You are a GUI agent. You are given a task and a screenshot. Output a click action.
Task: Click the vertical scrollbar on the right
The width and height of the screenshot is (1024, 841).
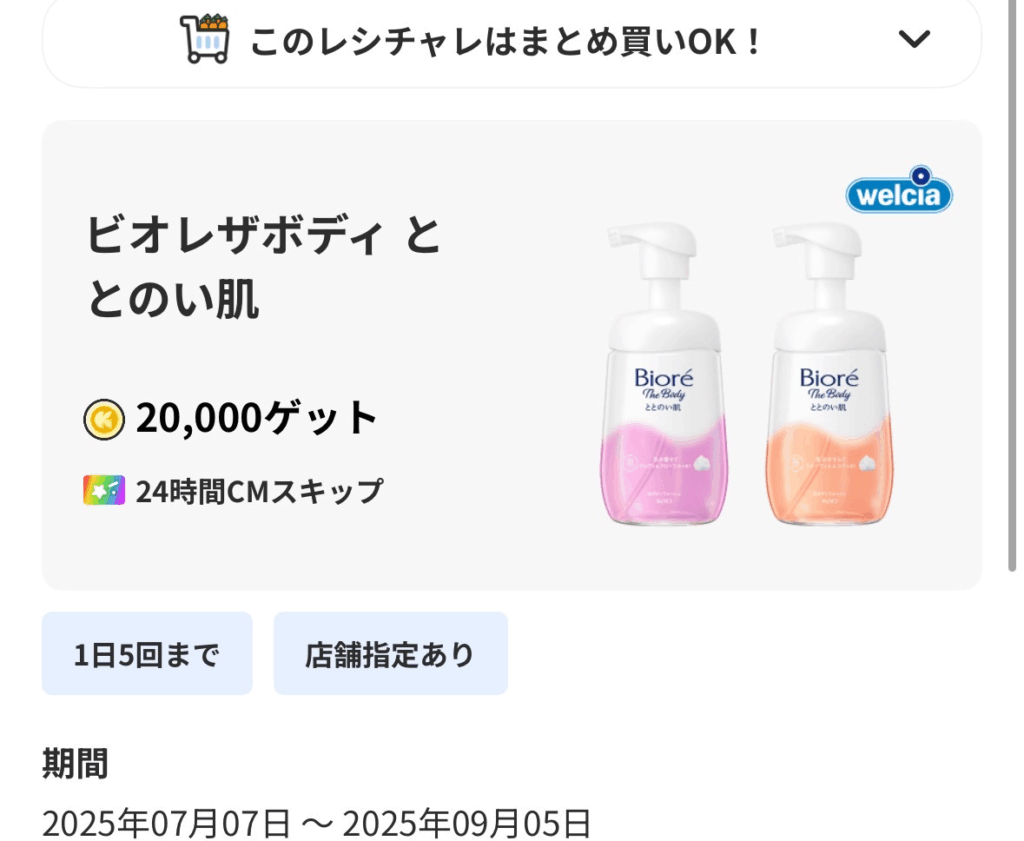(1013, 285)
